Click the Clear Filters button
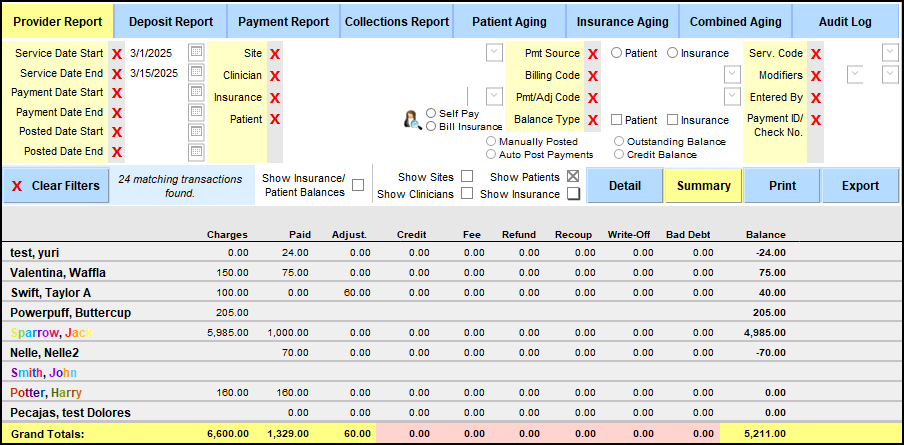The height and width of the screenshot is (445, 904). click(56, 186)
